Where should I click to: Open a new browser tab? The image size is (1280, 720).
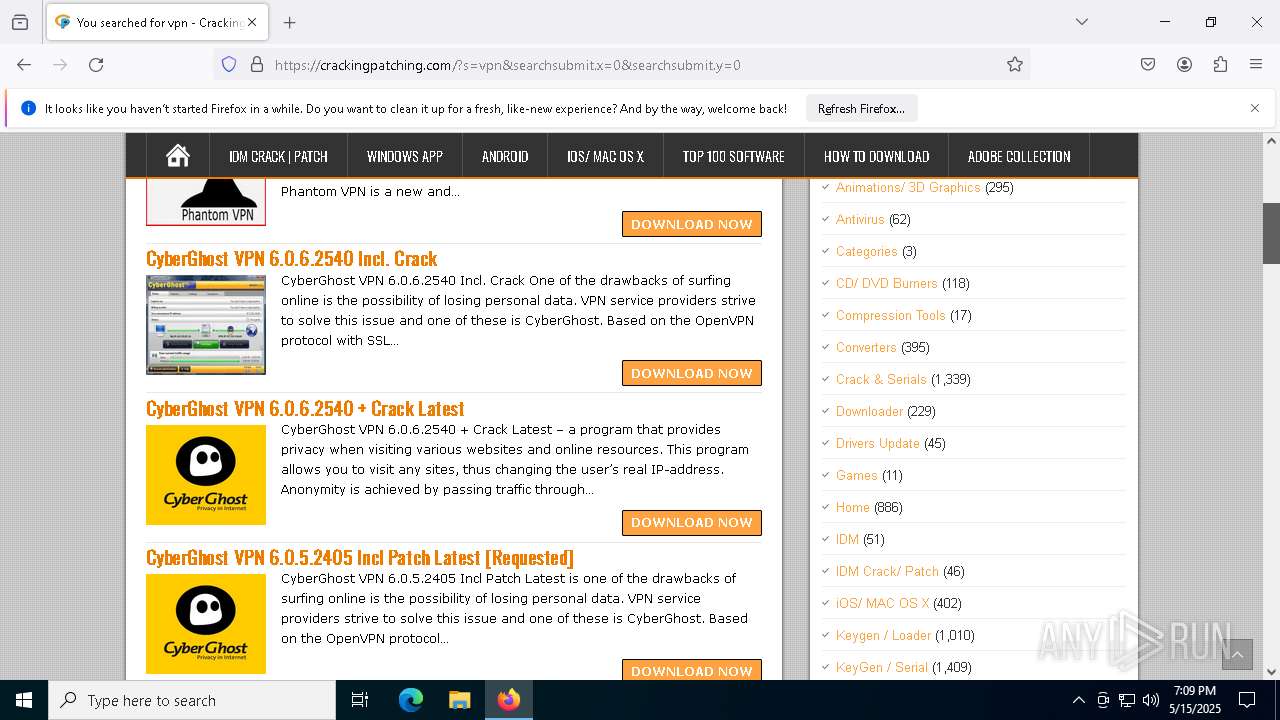290,22
